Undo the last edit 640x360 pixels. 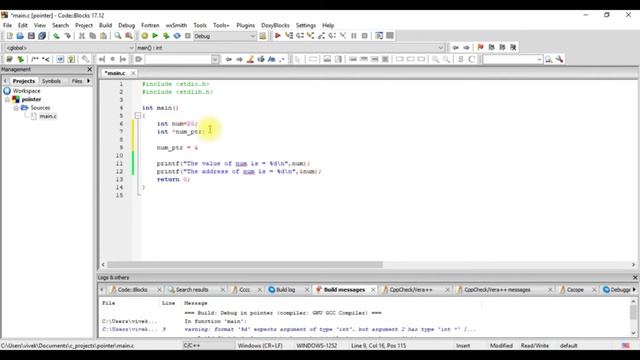tap(56, 36)
